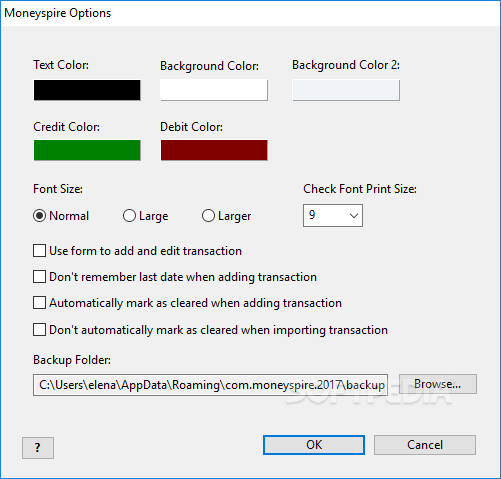Click the green Credit Color swatch
The width and height of the screenshot is (501, 479).
(87, 150)
